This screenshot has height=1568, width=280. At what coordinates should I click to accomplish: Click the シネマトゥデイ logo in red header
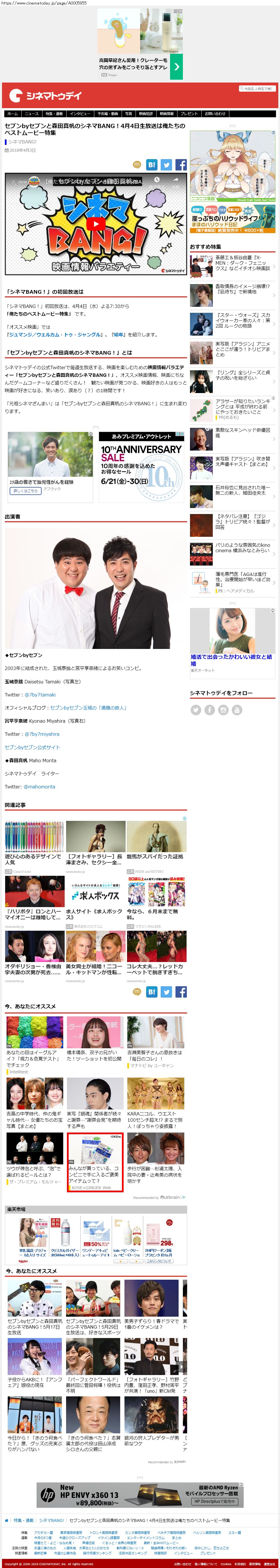(45, 96)
